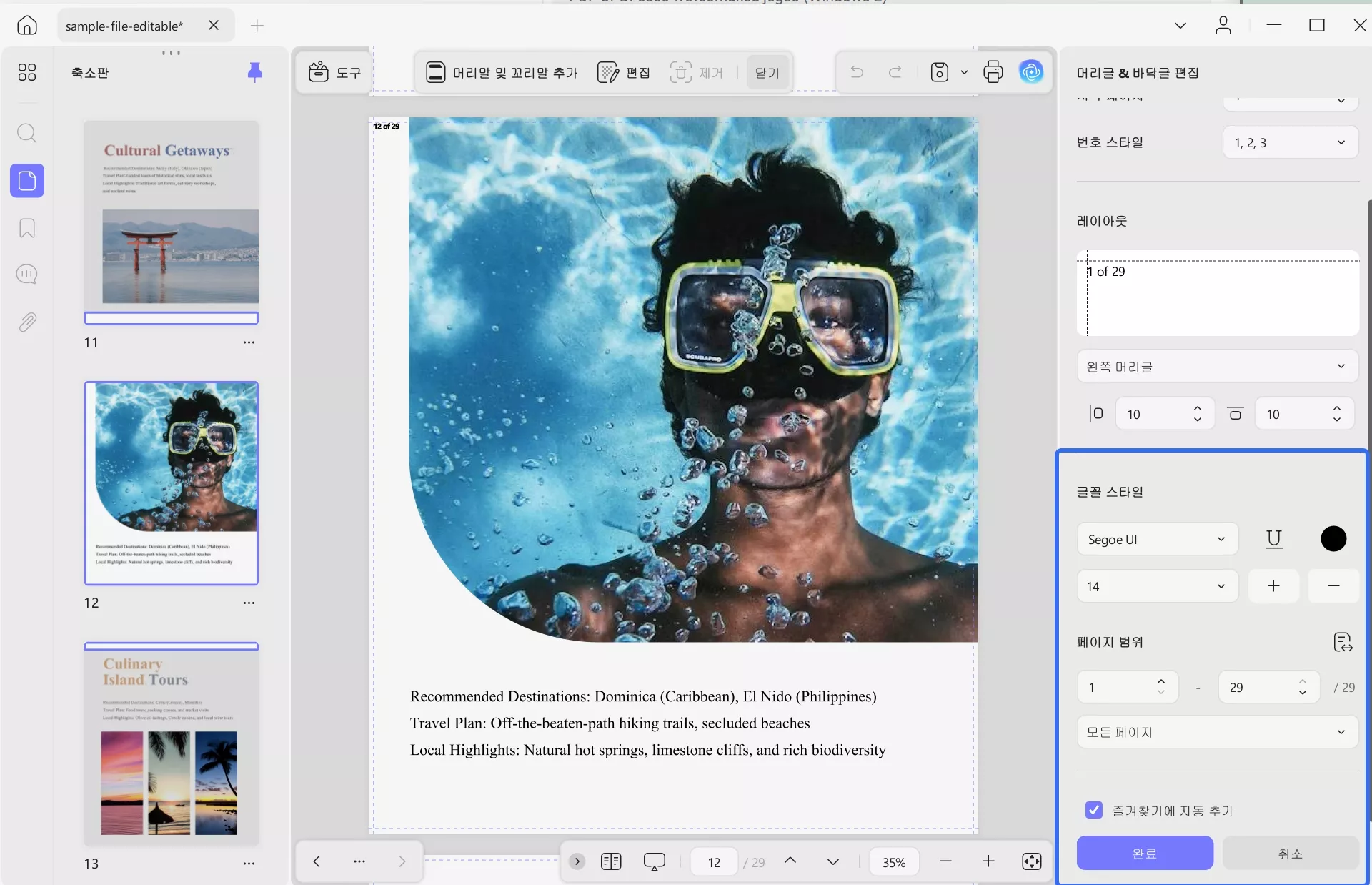Expand the bottom toolbar round arrow
Viewport: 1372px width, 885px height.
click(x=577, y=861)
